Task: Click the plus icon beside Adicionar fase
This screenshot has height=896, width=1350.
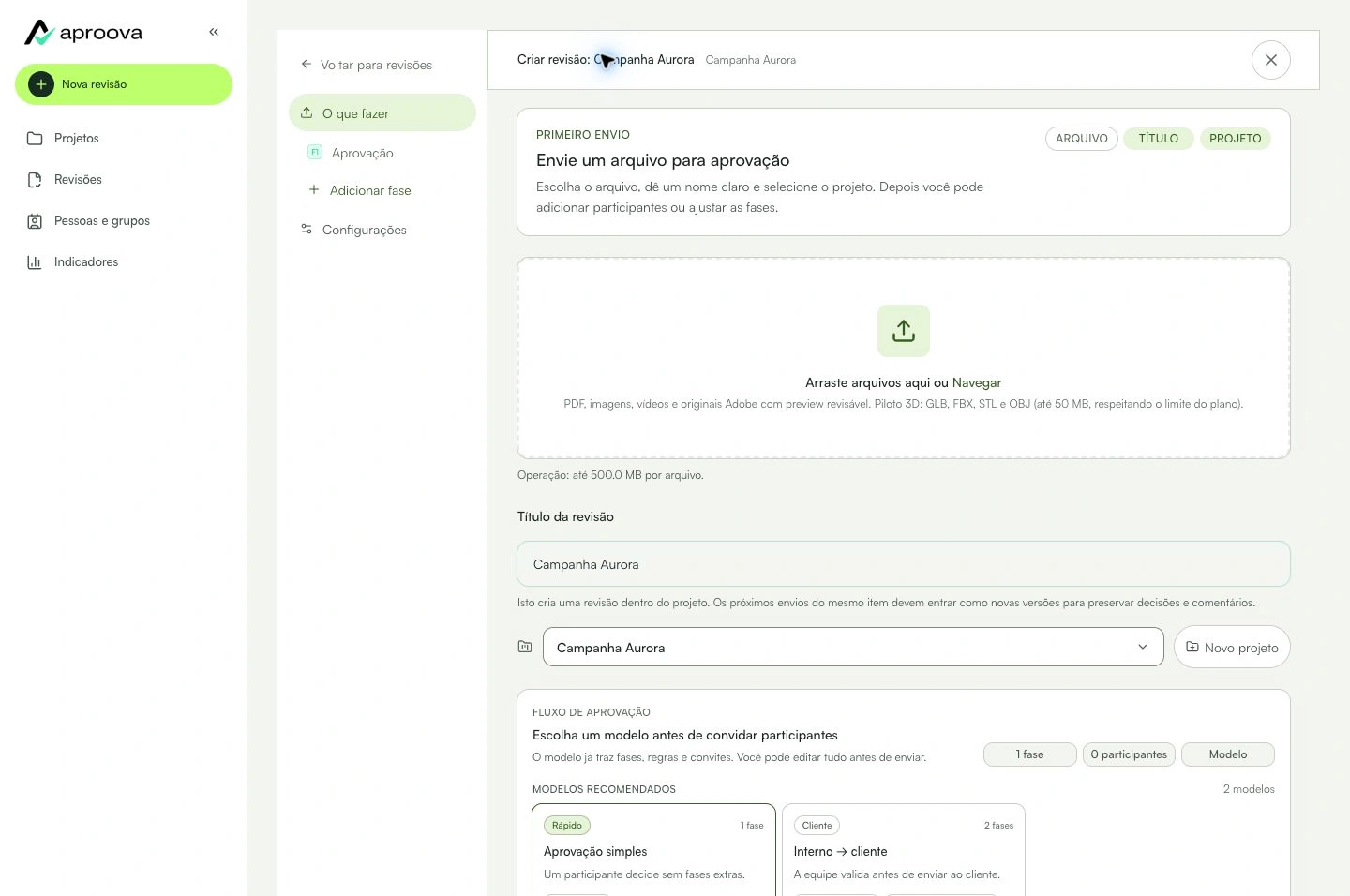Action: [314, 189]
